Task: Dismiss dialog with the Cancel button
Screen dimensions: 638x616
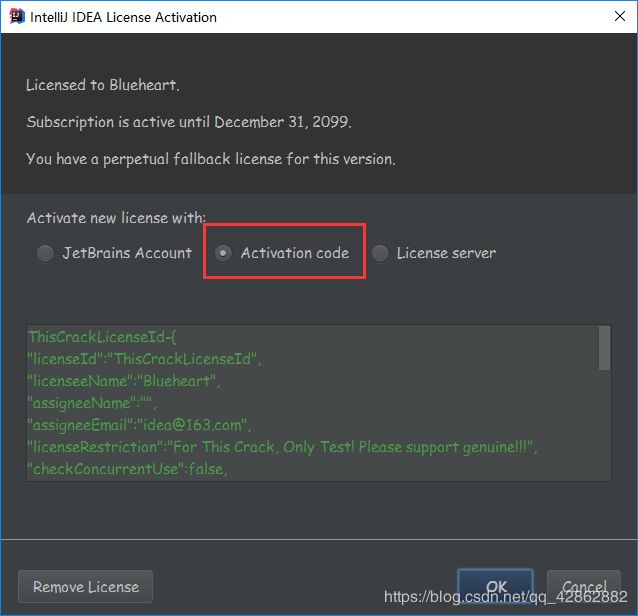Action: point(584,586)
